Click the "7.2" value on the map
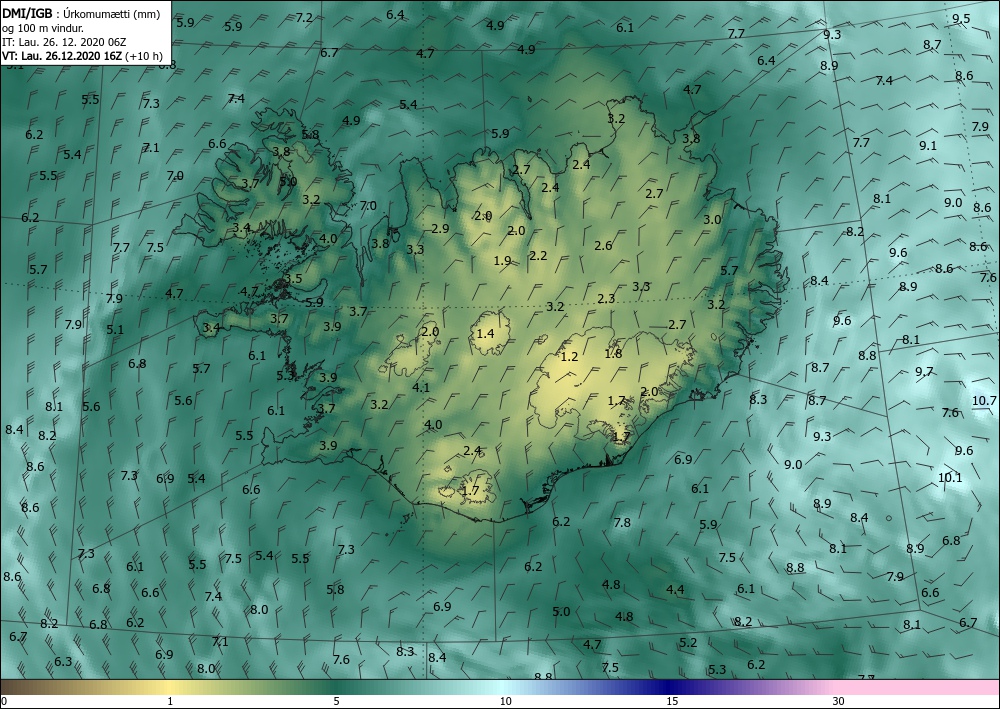Screen dimensions: 1000x709 pos(304,17)
